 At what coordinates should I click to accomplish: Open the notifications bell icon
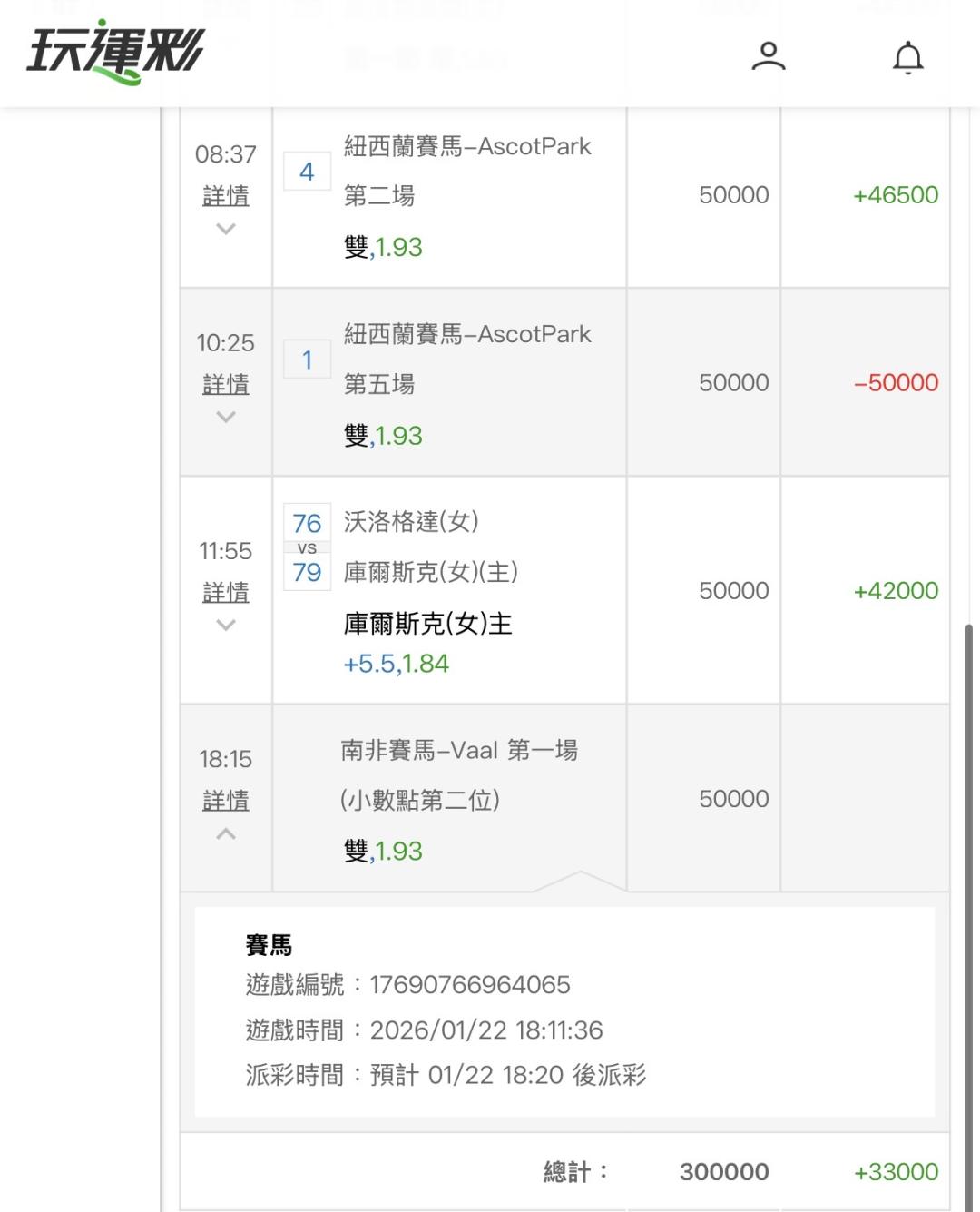pyautogui.click(x=907, y=57)
